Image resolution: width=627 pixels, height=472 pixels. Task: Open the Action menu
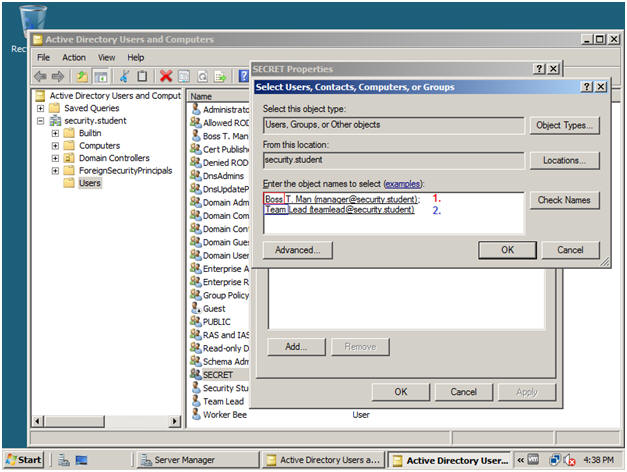point(74,58)
